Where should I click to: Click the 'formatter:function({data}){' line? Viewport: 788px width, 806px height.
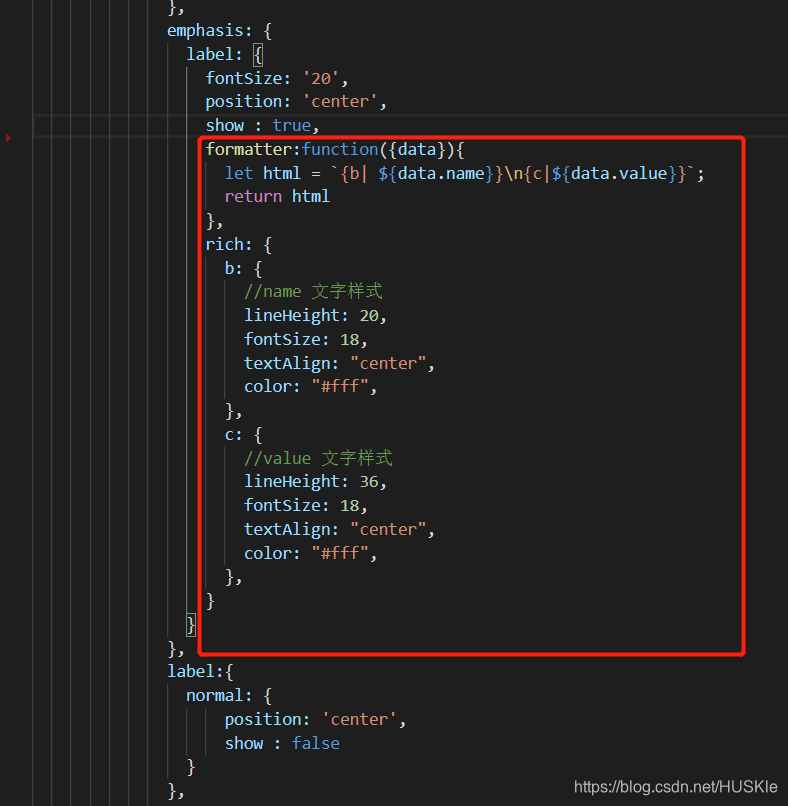click(x=335, y=150)
